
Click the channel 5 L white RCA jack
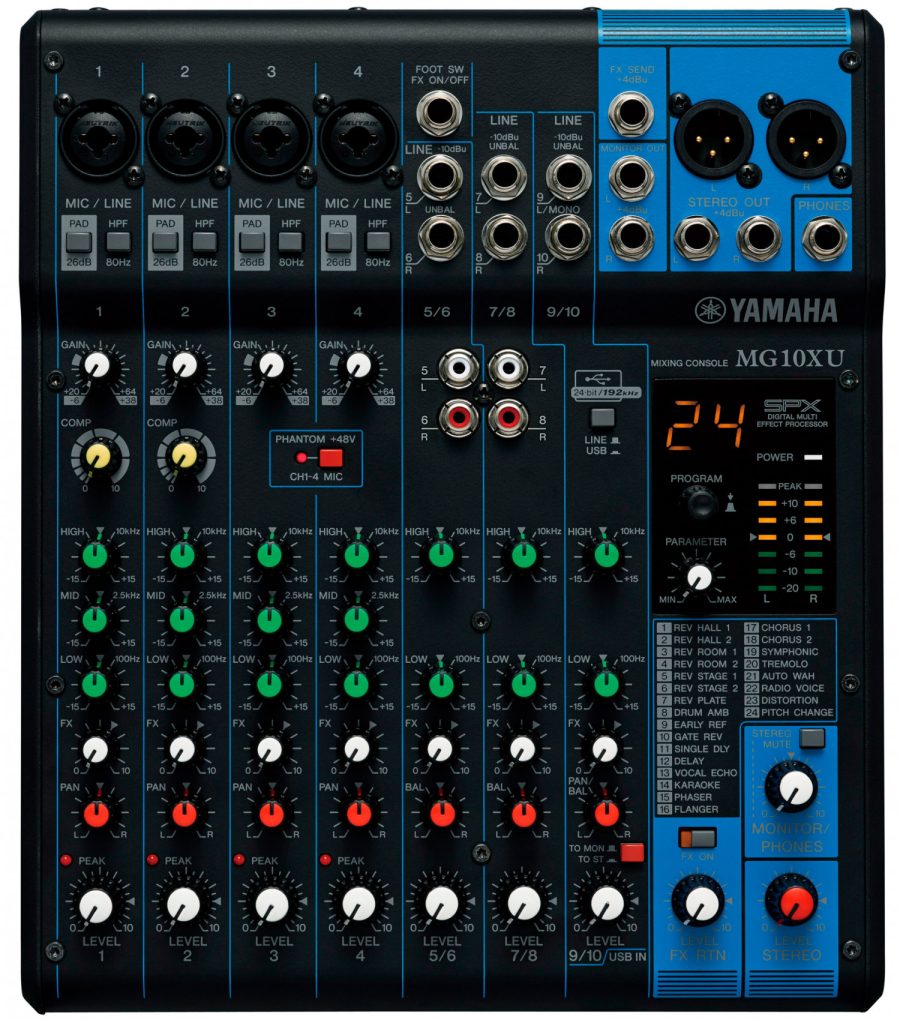click(x=459, y=369)
